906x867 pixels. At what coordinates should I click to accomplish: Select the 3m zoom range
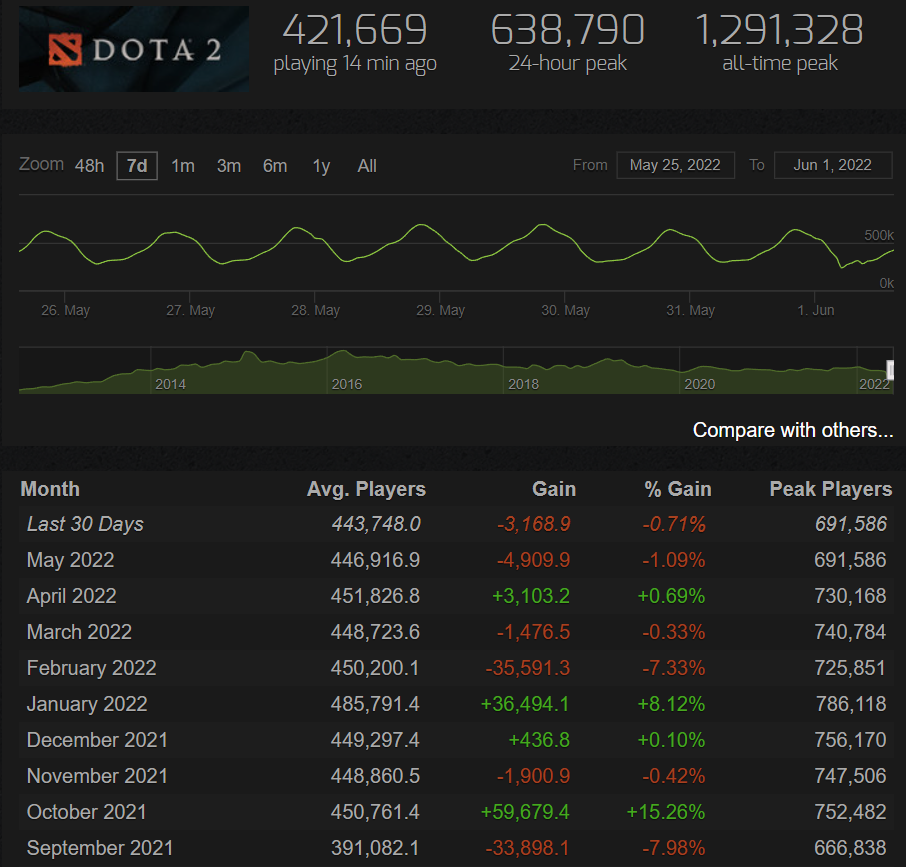[229, 166]
